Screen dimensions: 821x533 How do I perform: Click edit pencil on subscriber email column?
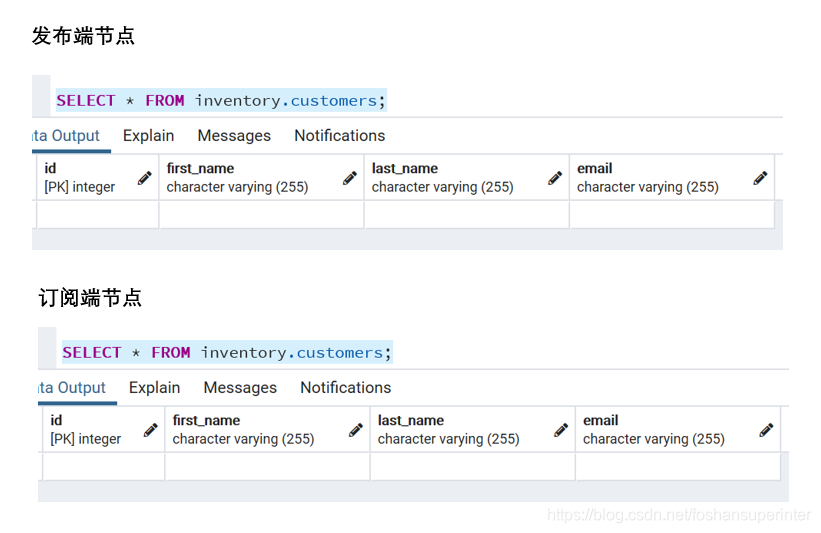(x=766, y=430)
